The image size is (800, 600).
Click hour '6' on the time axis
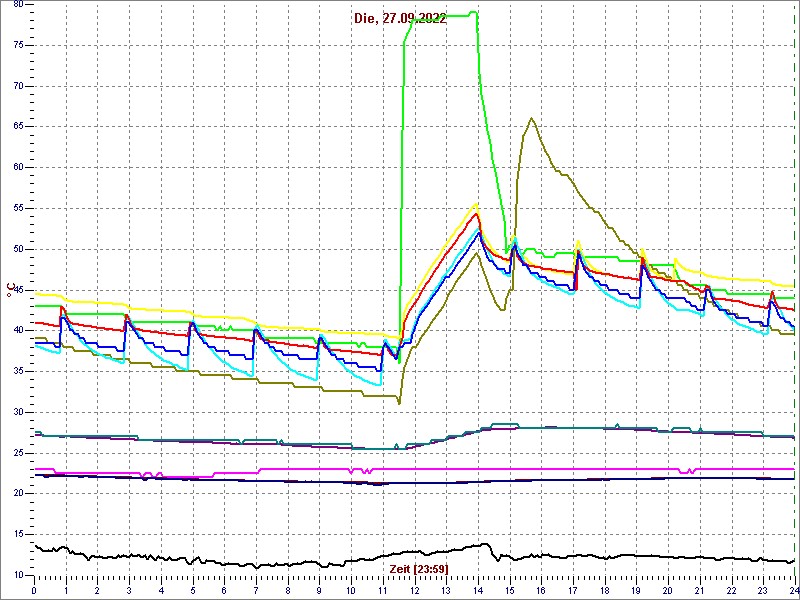[x=224, y=591]
